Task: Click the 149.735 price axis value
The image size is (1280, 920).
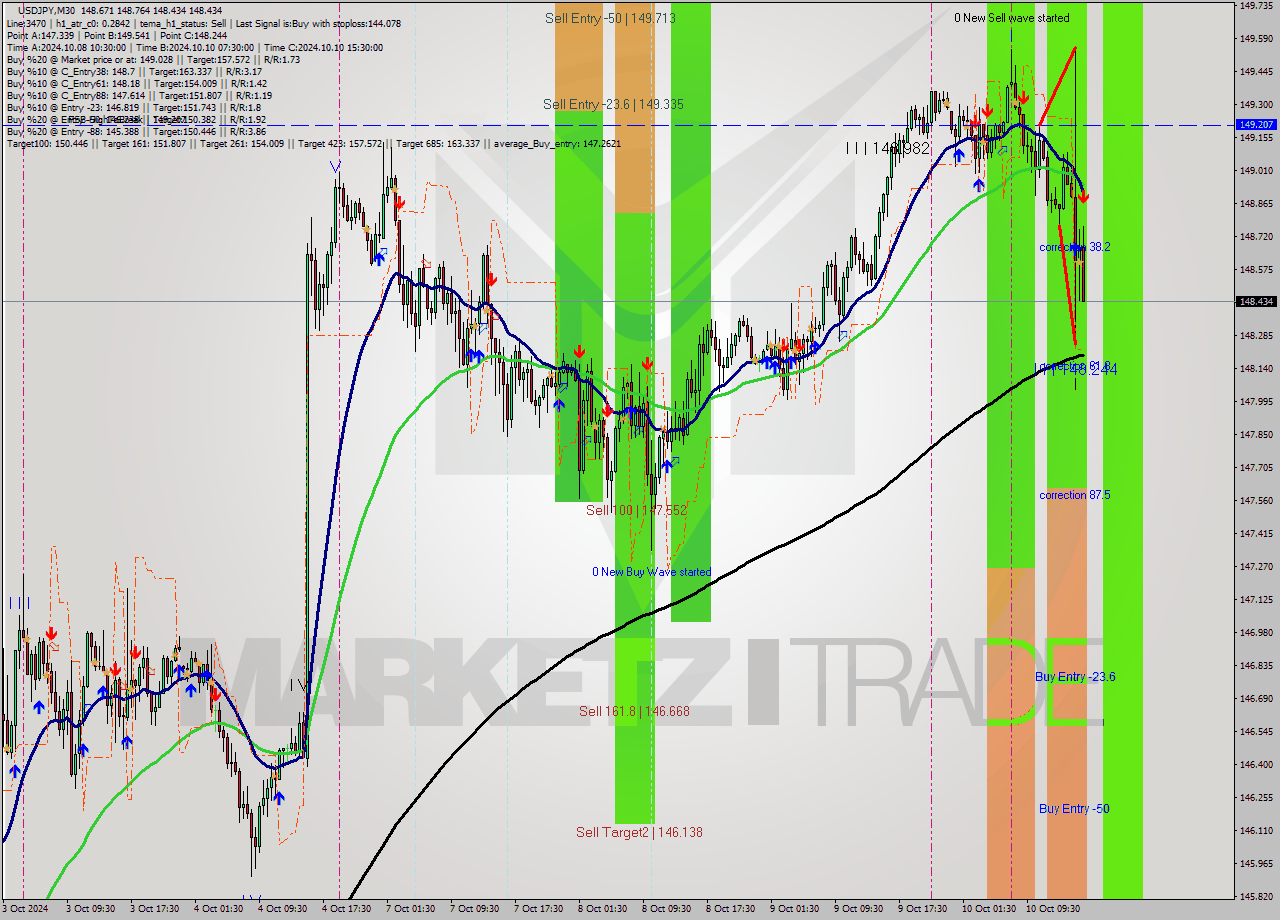Action: click(x=1256, y=6)
